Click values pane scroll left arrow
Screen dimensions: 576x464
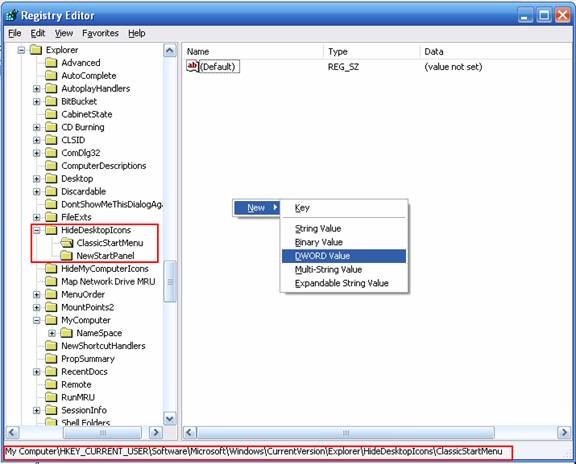[190, 432]
